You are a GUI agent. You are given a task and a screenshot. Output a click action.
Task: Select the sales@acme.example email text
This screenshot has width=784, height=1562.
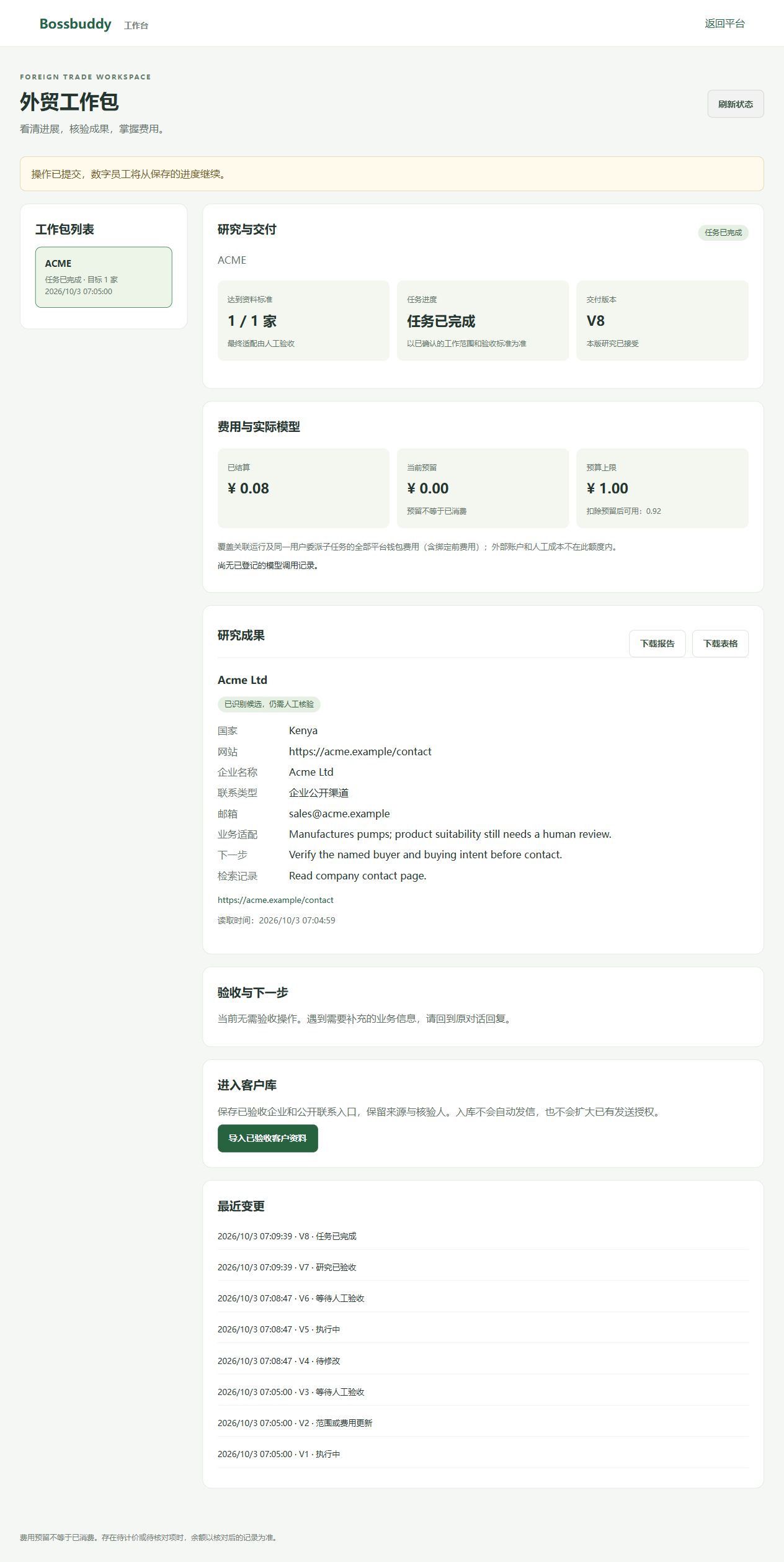pos(339,814)
